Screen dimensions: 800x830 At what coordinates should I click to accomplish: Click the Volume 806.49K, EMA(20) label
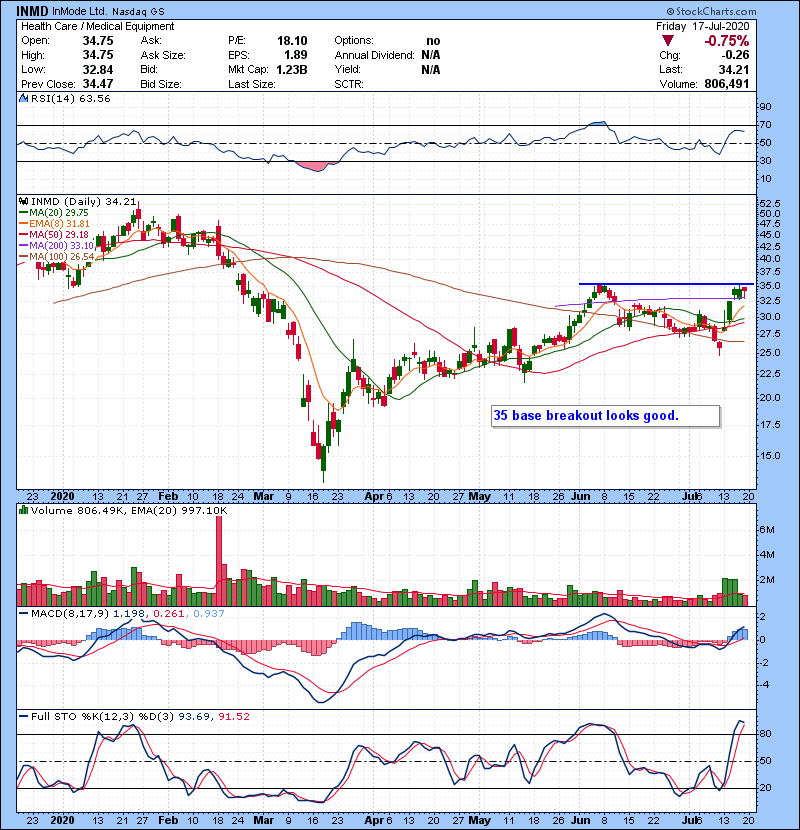click(129, 511)
